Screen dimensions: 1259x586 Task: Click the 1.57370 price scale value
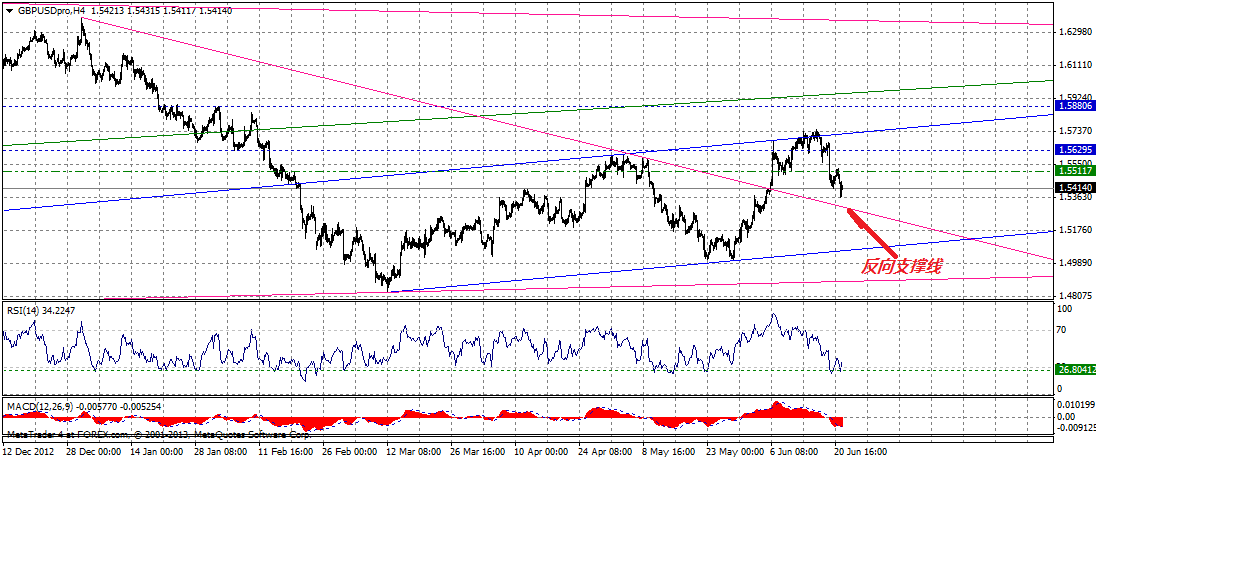point(1075,131)
